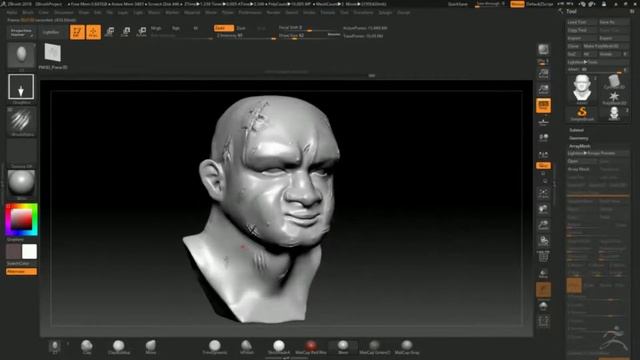Open the alpha selector showing brush strokes

coord(21,121)
